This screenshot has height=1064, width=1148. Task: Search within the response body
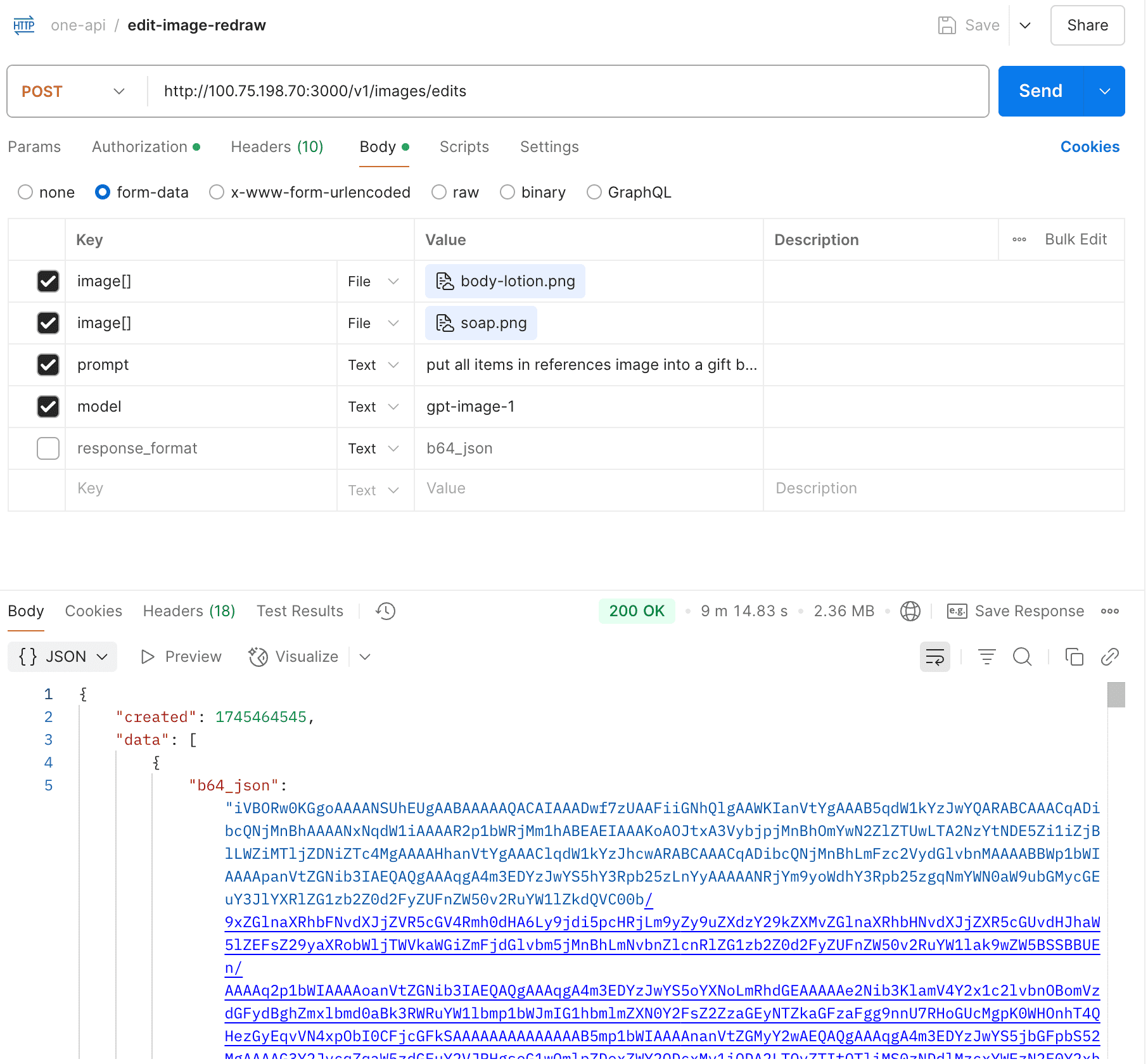pyautogui.click(x=1022, y=657)
